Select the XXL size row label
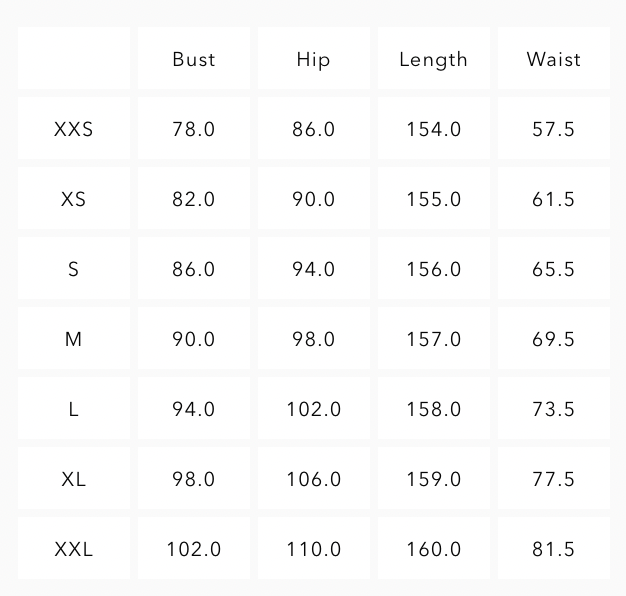The width and height of the screenshot is (626, 596). (73, 549)
